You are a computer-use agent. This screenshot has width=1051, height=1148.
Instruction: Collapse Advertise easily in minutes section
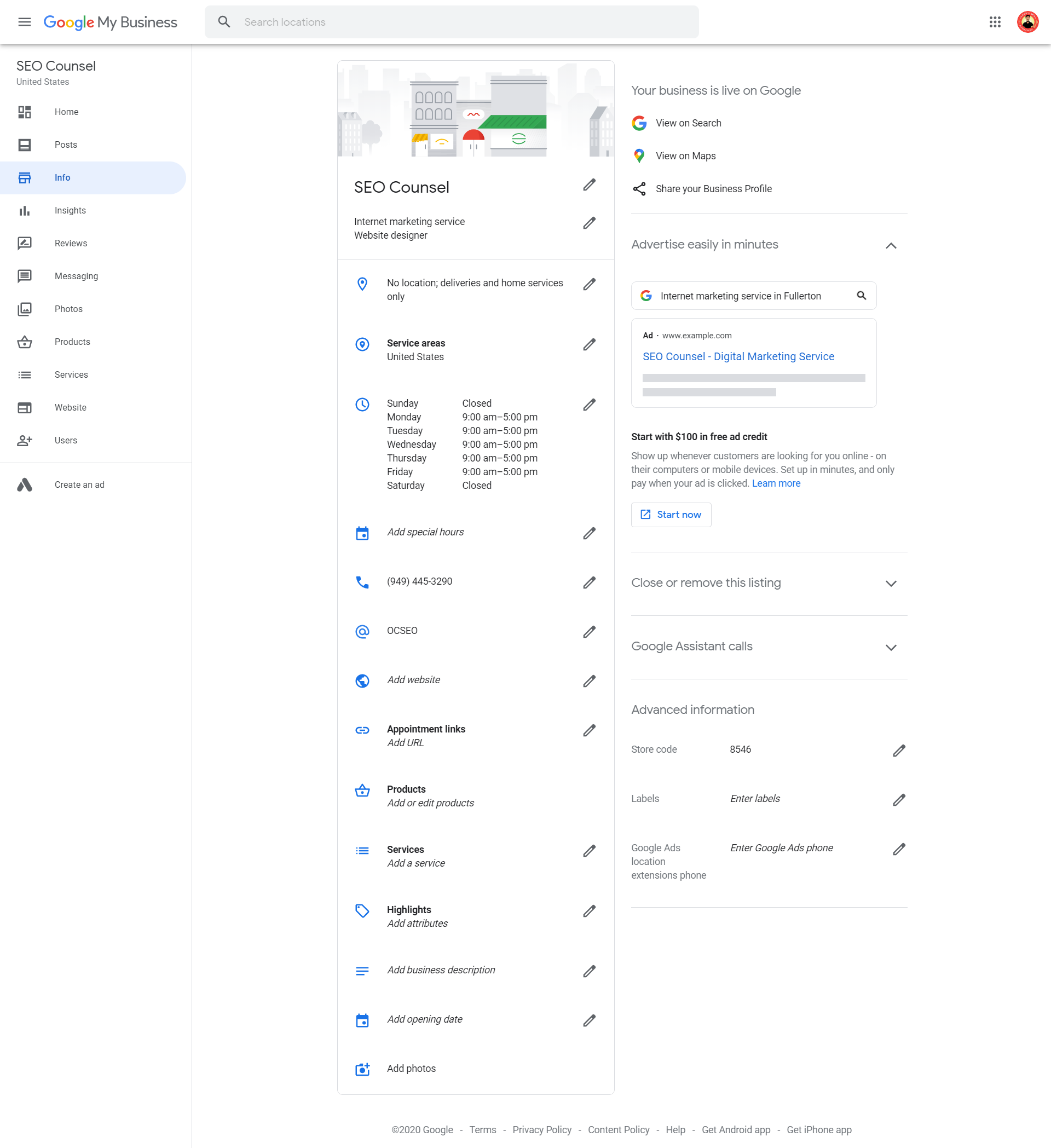tap(891, 246)
